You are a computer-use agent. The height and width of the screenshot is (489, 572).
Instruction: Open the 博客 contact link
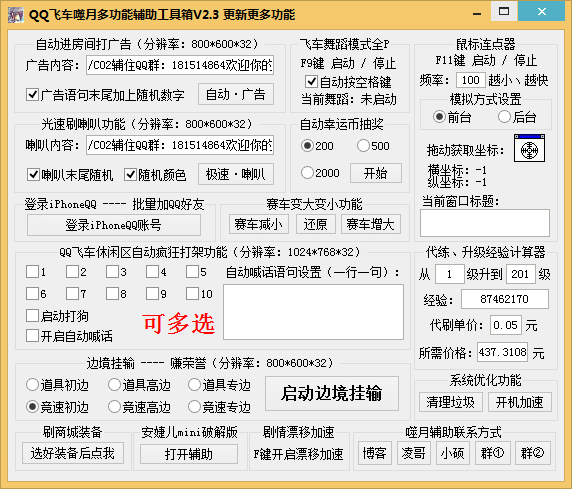[375, 453]
